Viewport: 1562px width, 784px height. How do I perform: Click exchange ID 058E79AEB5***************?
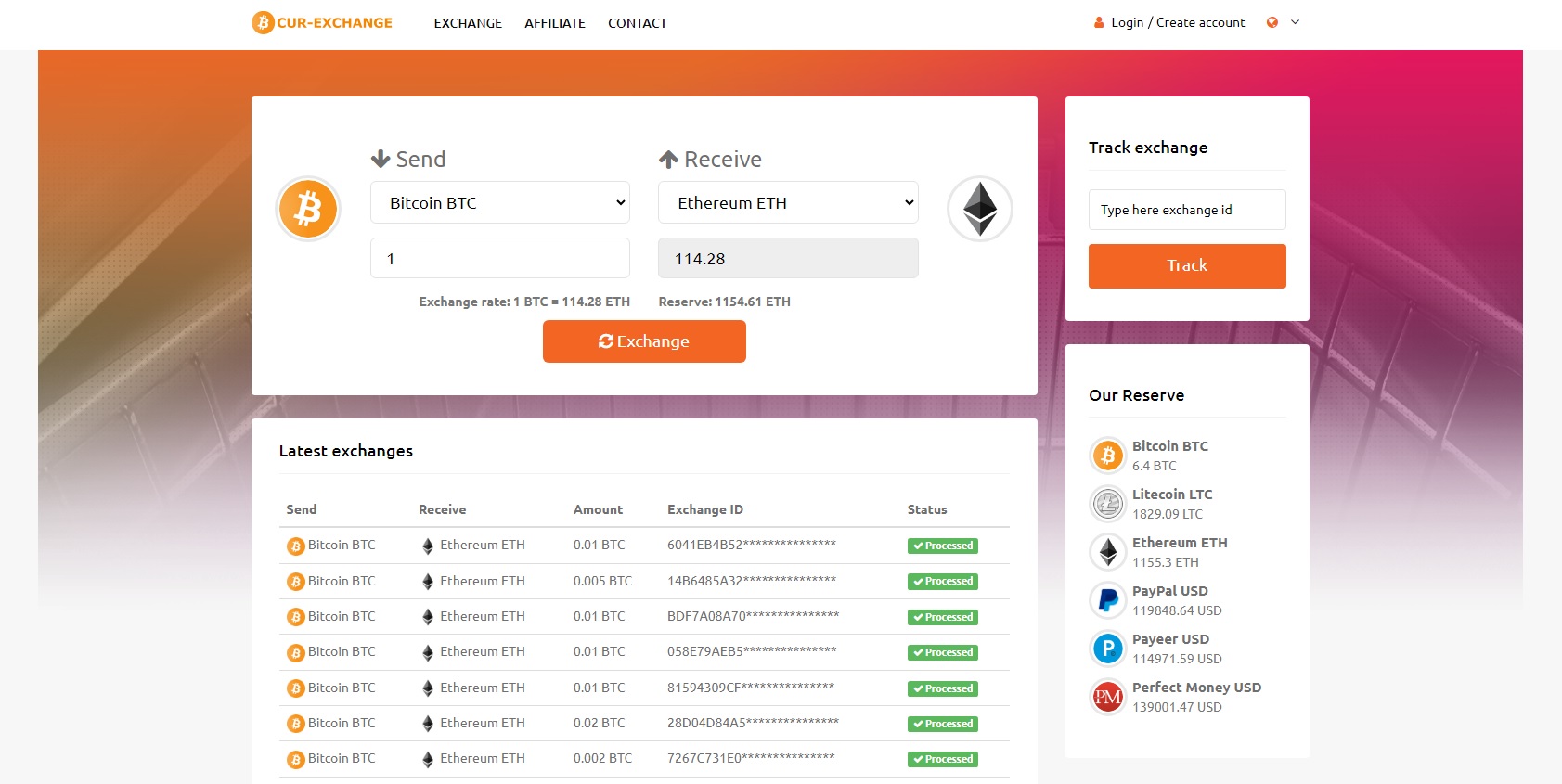(752, 651)
